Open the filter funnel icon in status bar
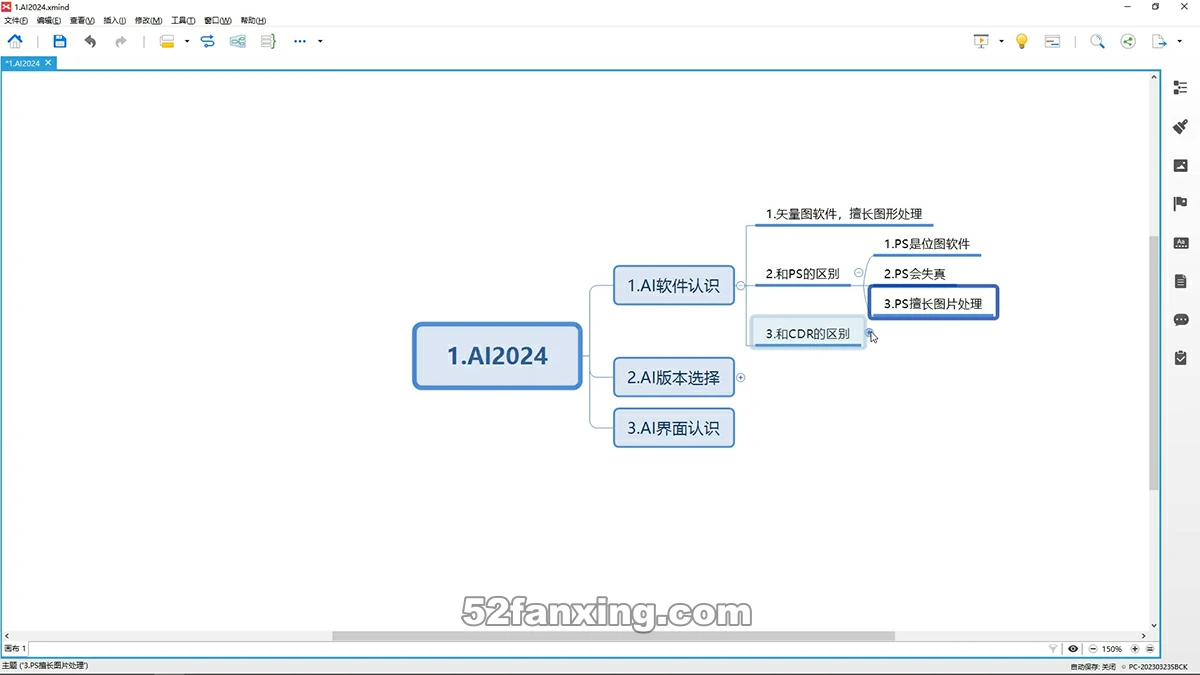This screenshot has width=1200, height=675. 1053,649
